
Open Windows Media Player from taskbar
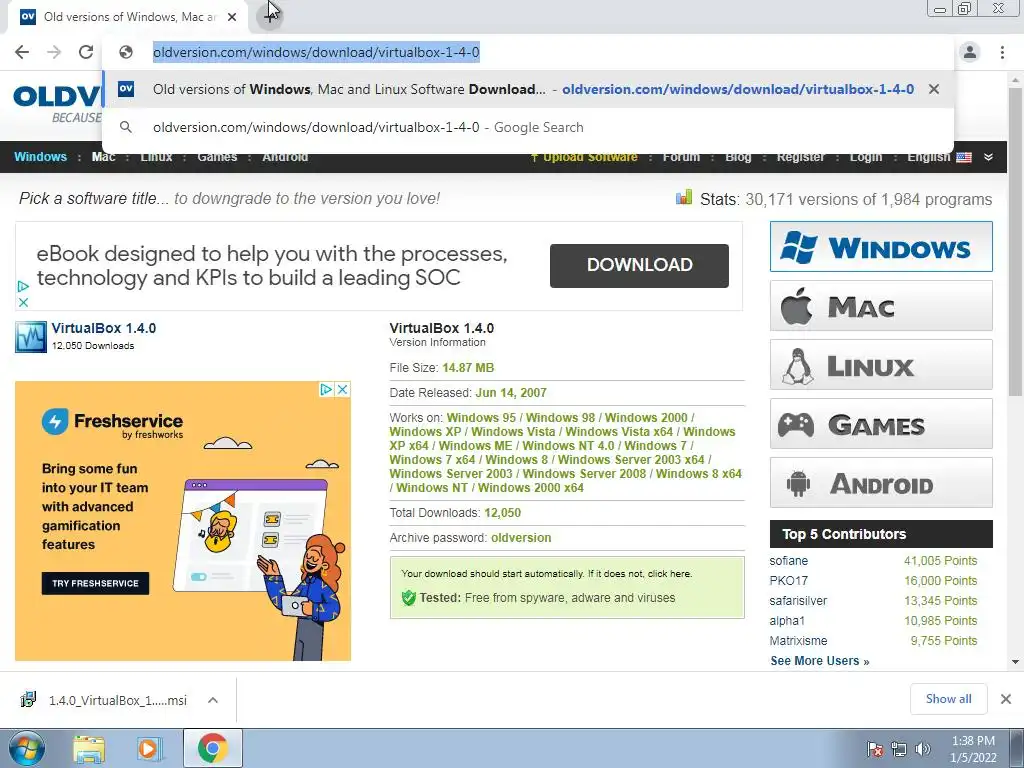tap(150, 749)
